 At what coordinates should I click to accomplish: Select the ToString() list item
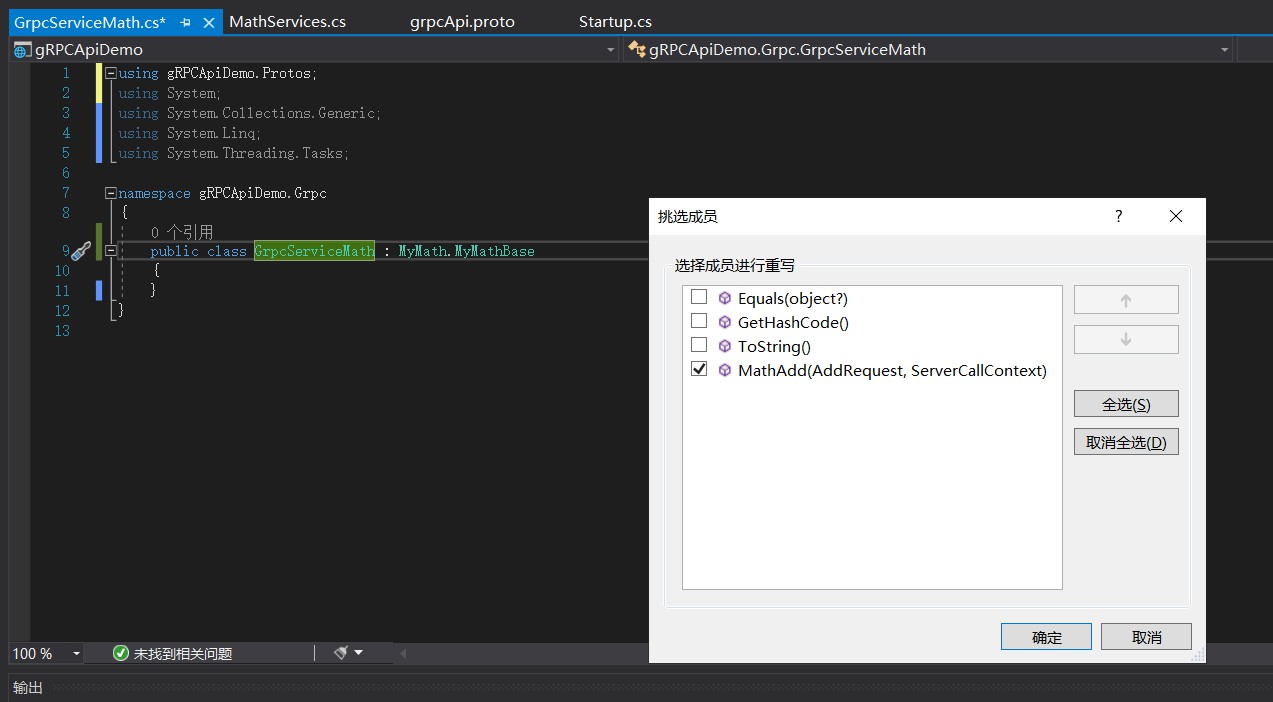click(774, 346)
